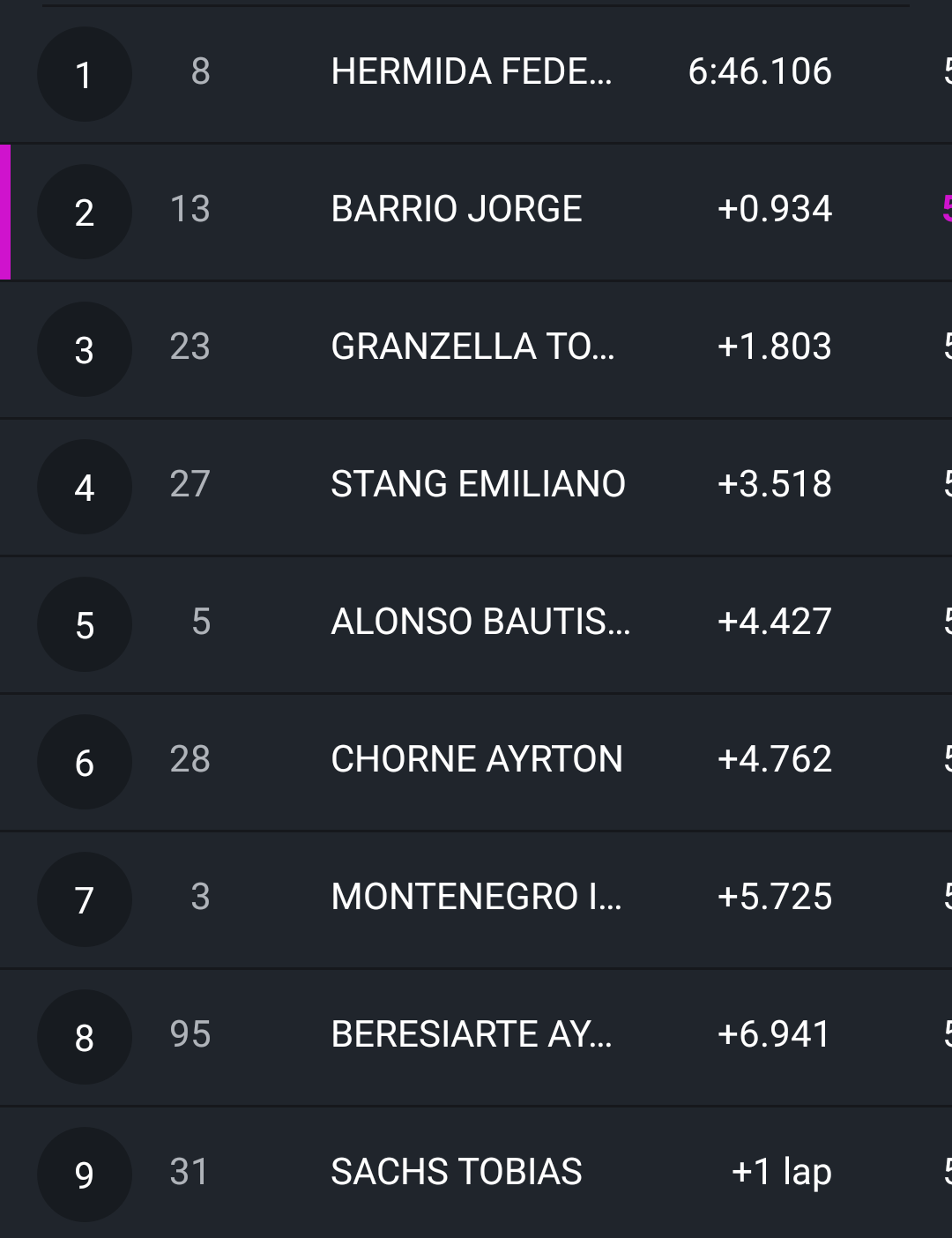The height and width of the screenshot is (1238, 952).
Task: Click the position 4 circle badge
Action: point(85,487)
